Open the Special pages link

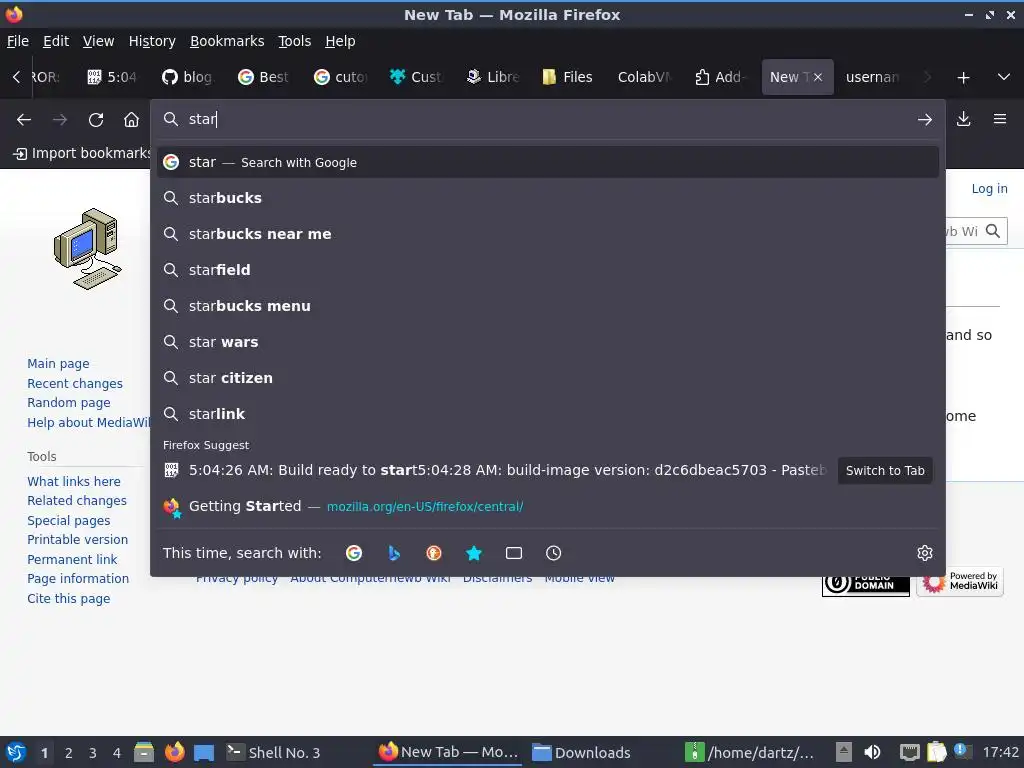coord(69,520)
